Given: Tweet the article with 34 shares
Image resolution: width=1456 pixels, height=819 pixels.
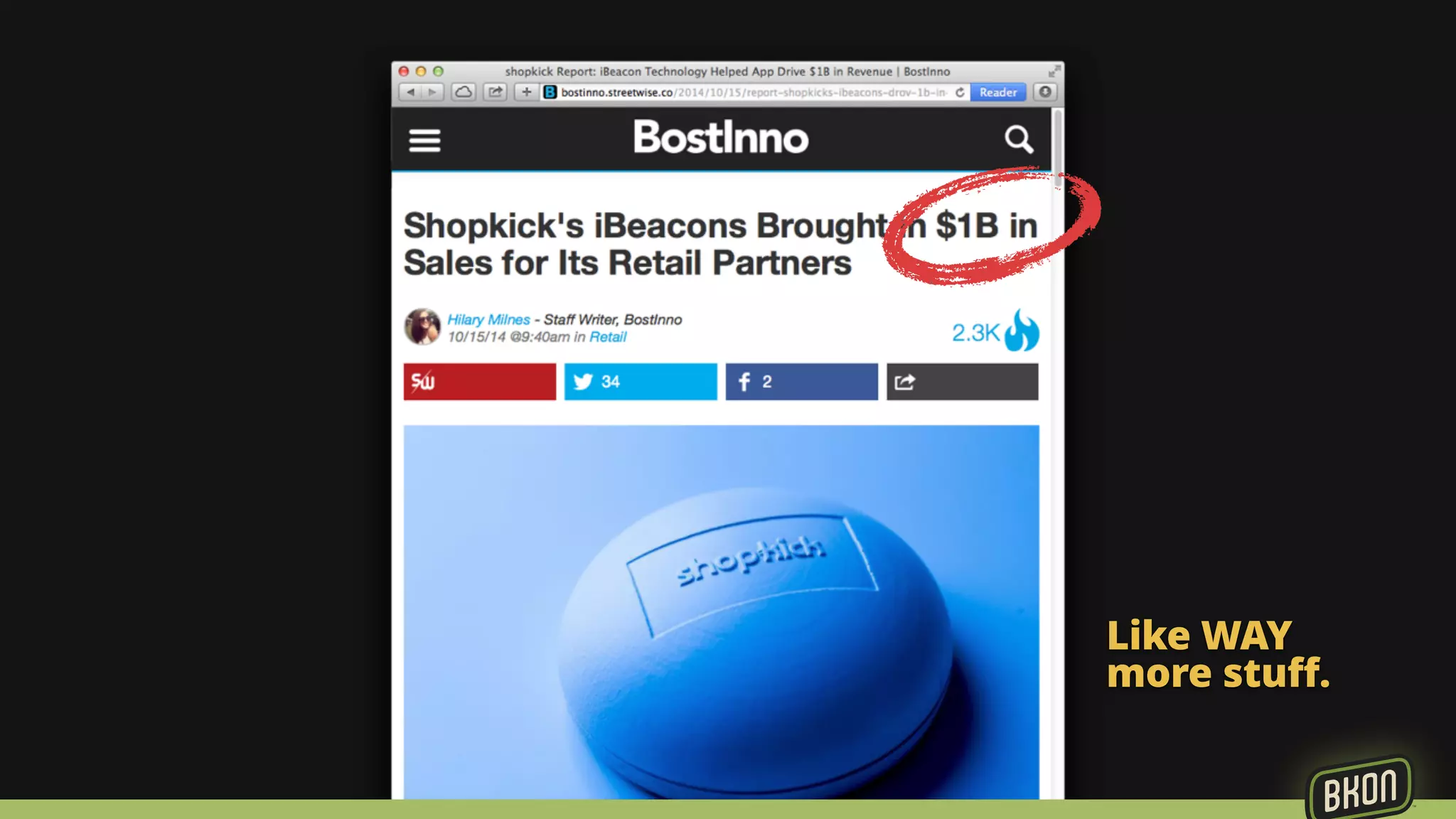Looking at the screenshot, I should click(641, 382).
